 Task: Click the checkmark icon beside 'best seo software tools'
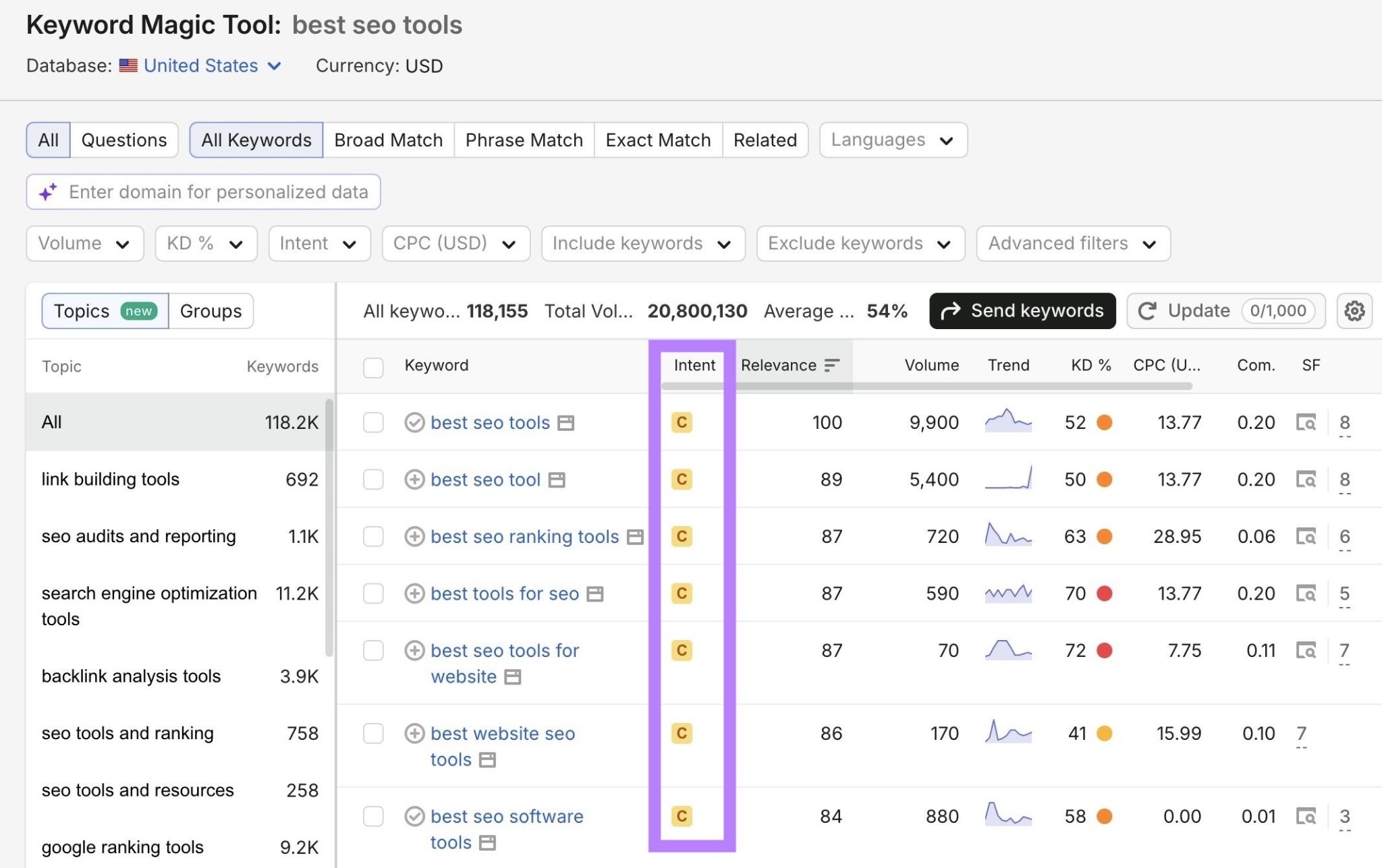(x=414, y=817)
